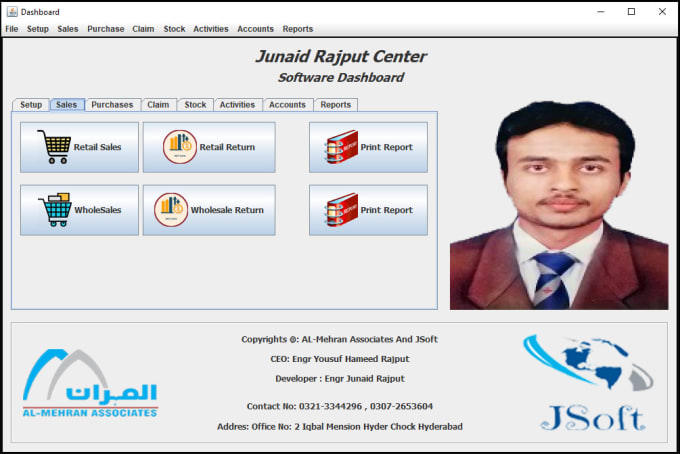The image size is (680, 454).
Task: Click the Retail Return circular icon
Action: (x=180, y=147)
